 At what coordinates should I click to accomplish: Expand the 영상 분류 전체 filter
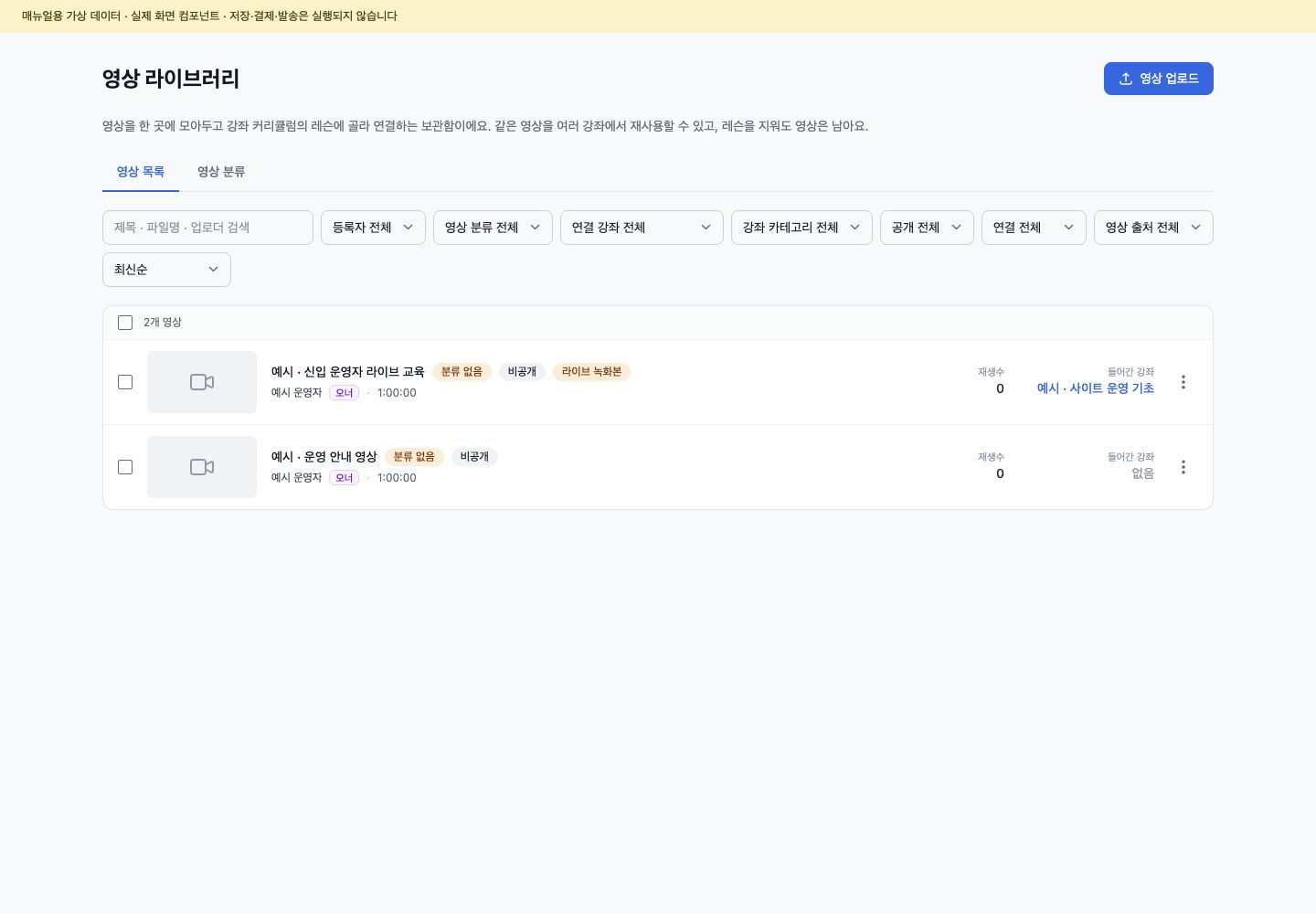coord(493,228)
